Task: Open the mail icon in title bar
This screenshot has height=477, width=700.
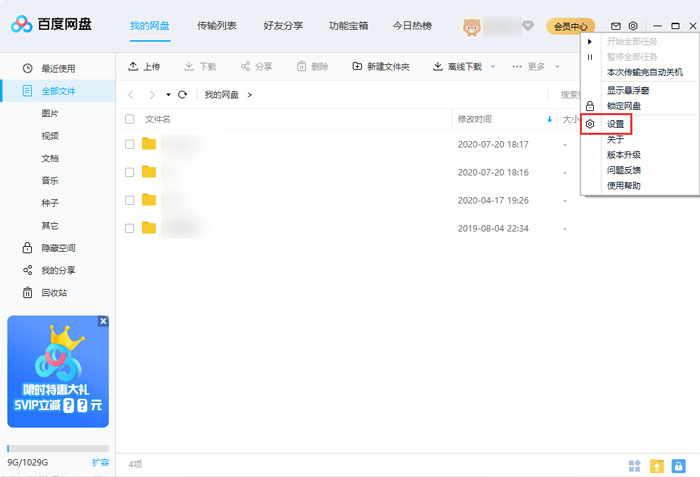Action: coord(616,25)
